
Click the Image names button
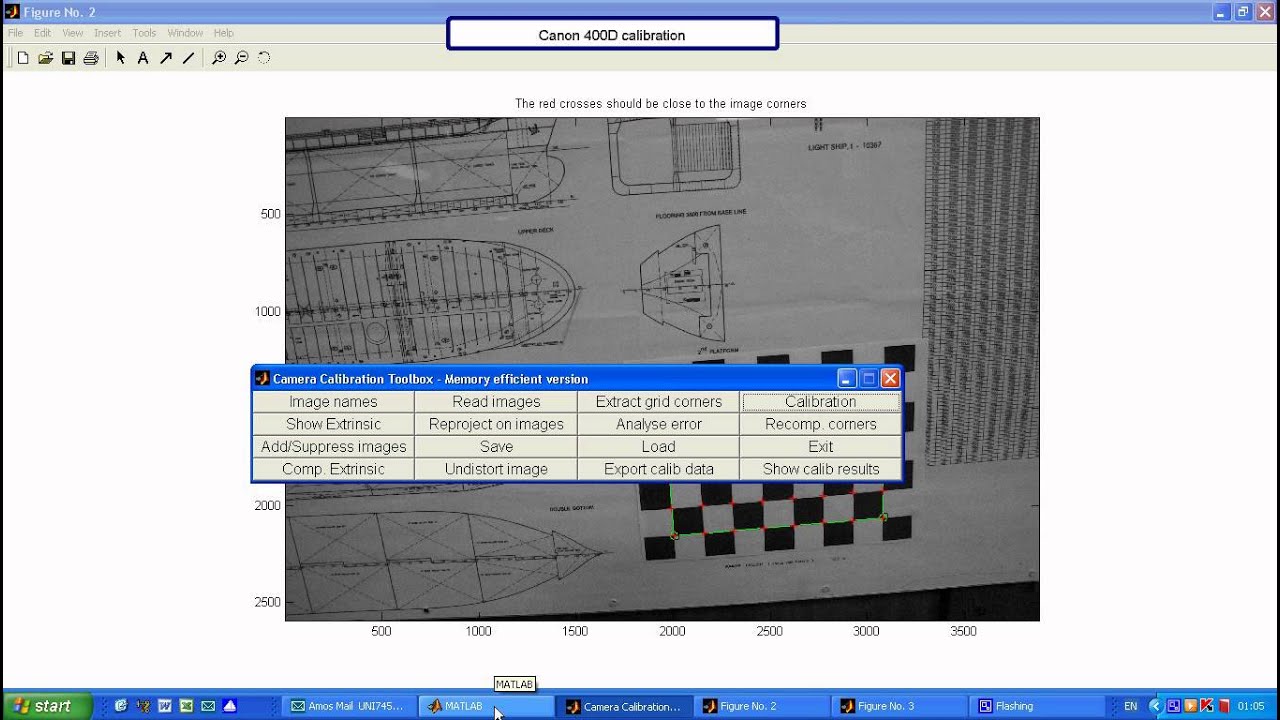point(333,402)
